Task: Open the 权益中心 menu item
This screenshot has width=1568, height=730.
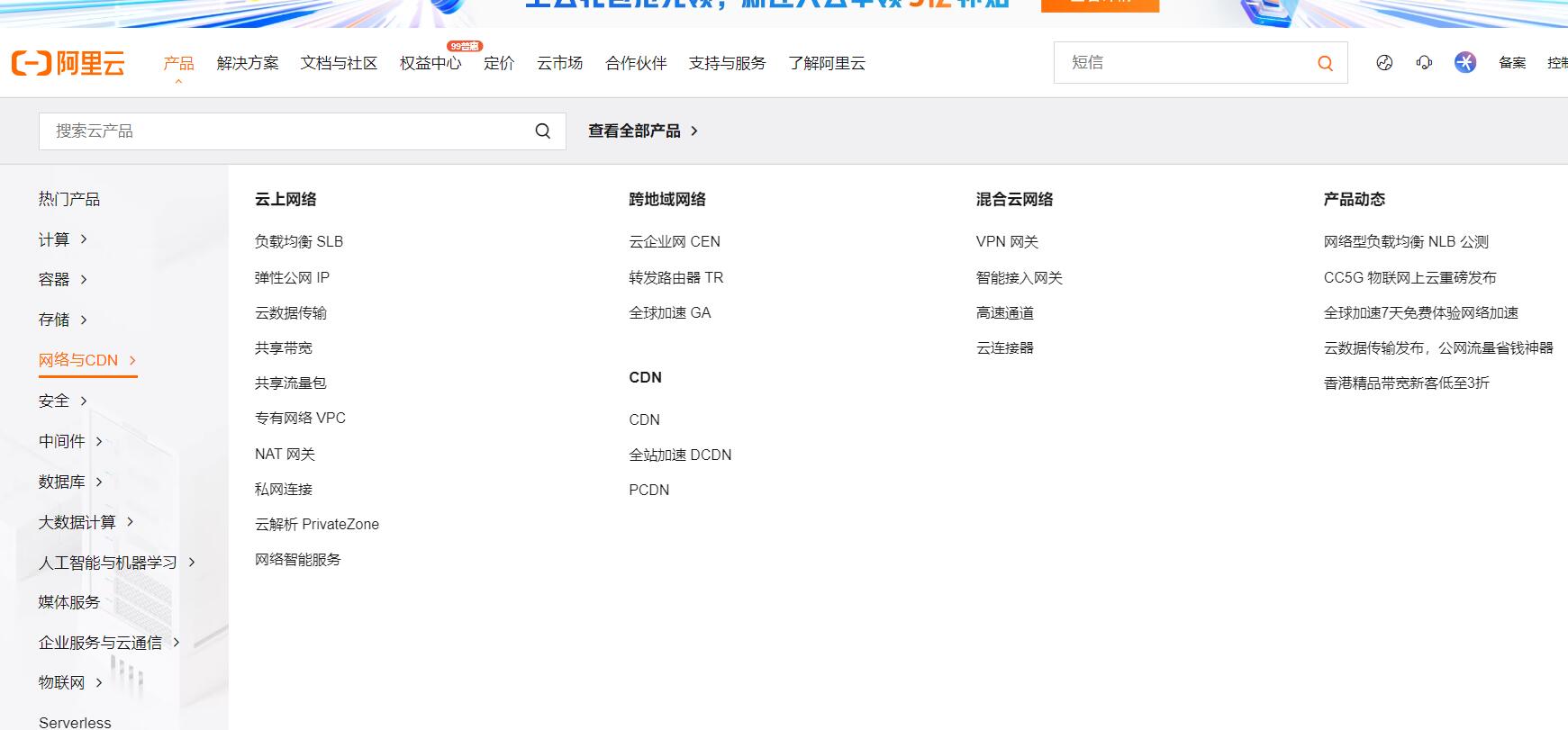Action: click(431, 63)
